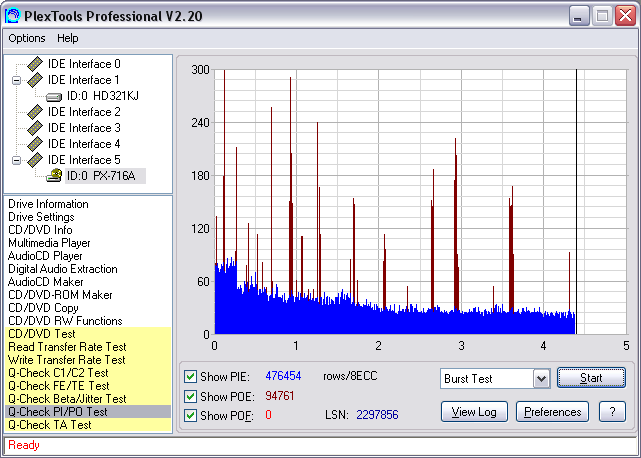Click the HD321KJ hard drive icon
The height and width of the screenshot is (458, 641).
click(54, 97)
